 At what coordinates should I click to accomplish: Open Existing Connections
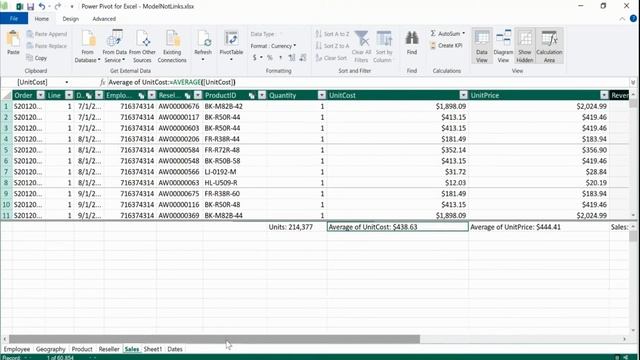[172, 46]
